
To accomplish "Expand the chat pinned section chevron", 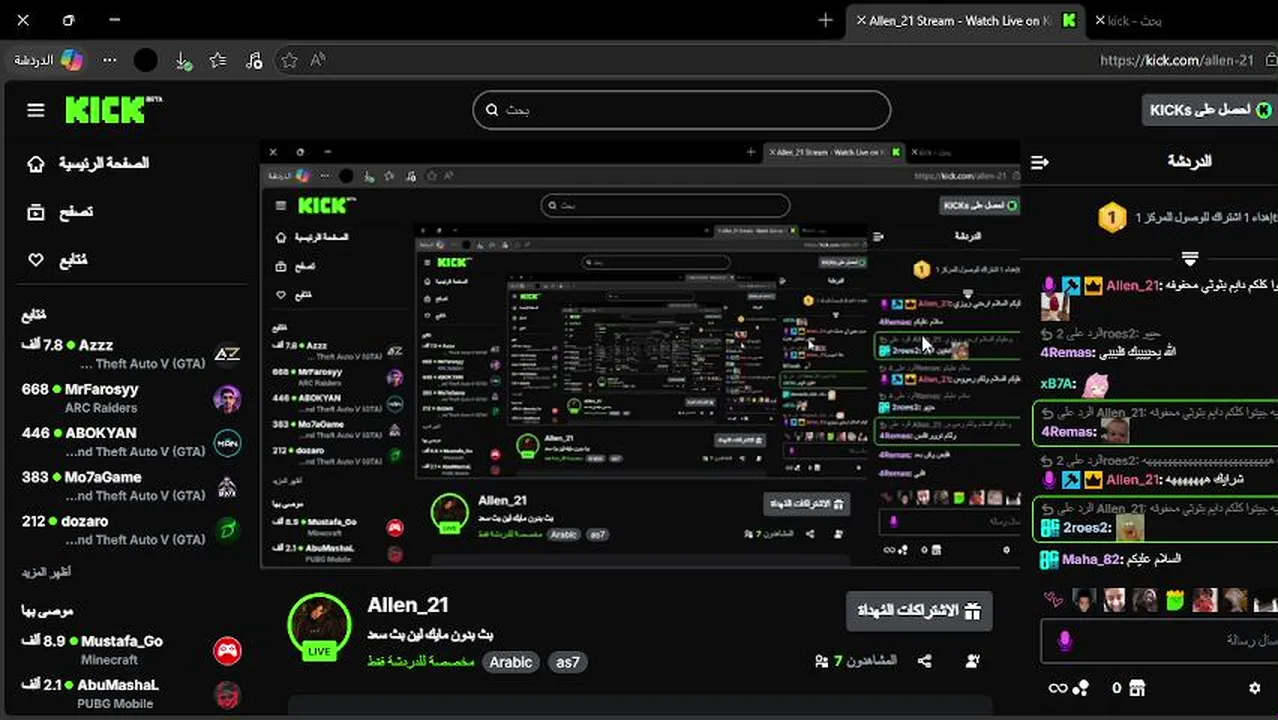I will [1190, 259].
